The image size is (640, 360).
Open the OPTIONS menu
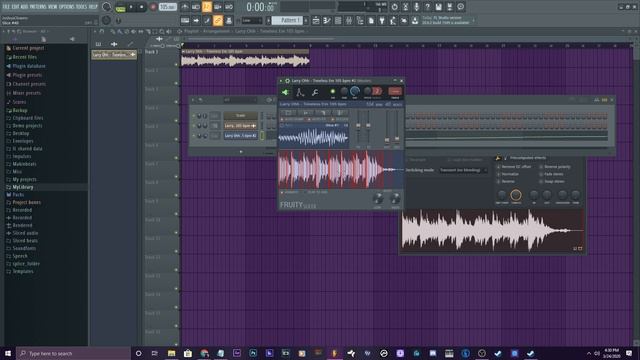pyautogui.click(x=67, y=7)
